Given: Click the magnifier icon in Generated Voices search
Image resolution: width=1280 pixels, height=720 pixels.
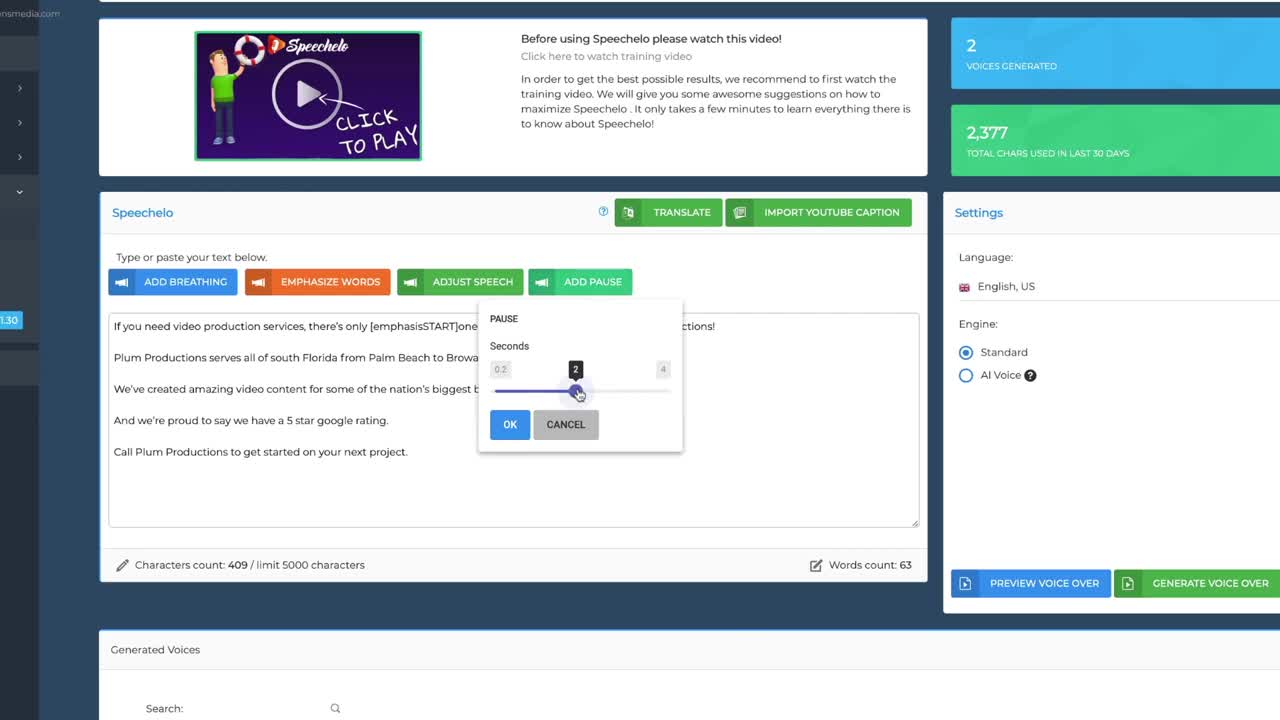Looking at the screenshot, I should point(335,708).
